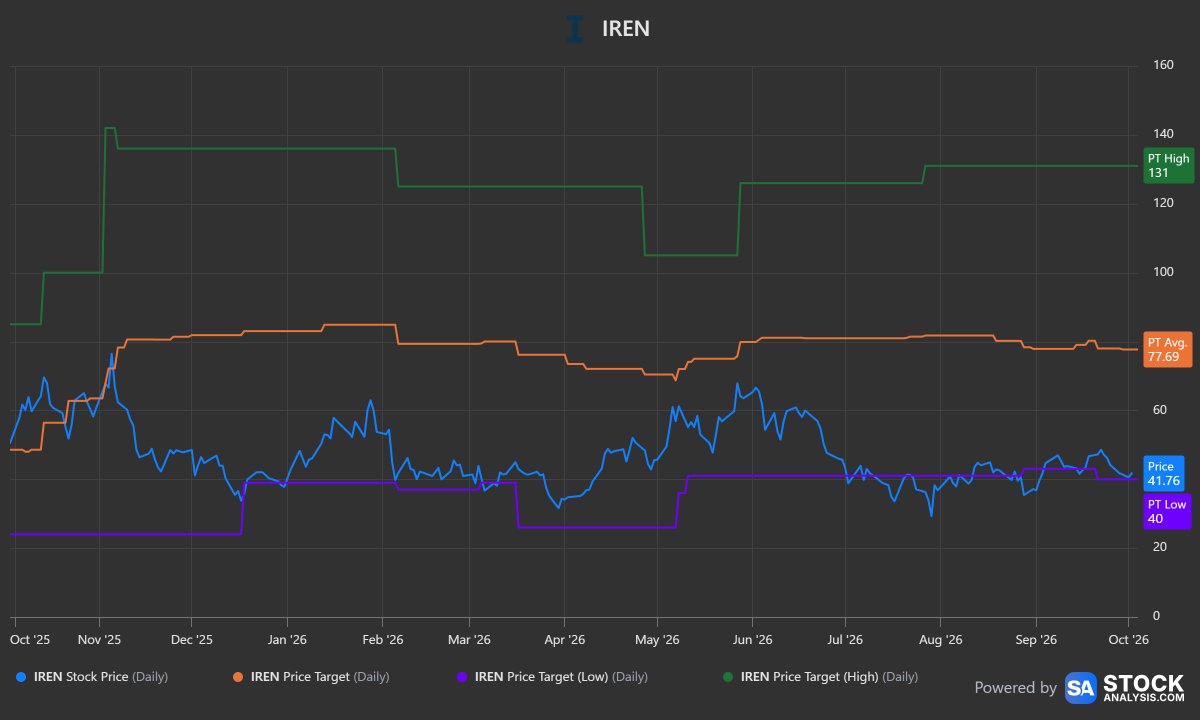Screen dimensions: 1200x720
Task: Click the 60 y-axis value
Action: coord(1160,410)
